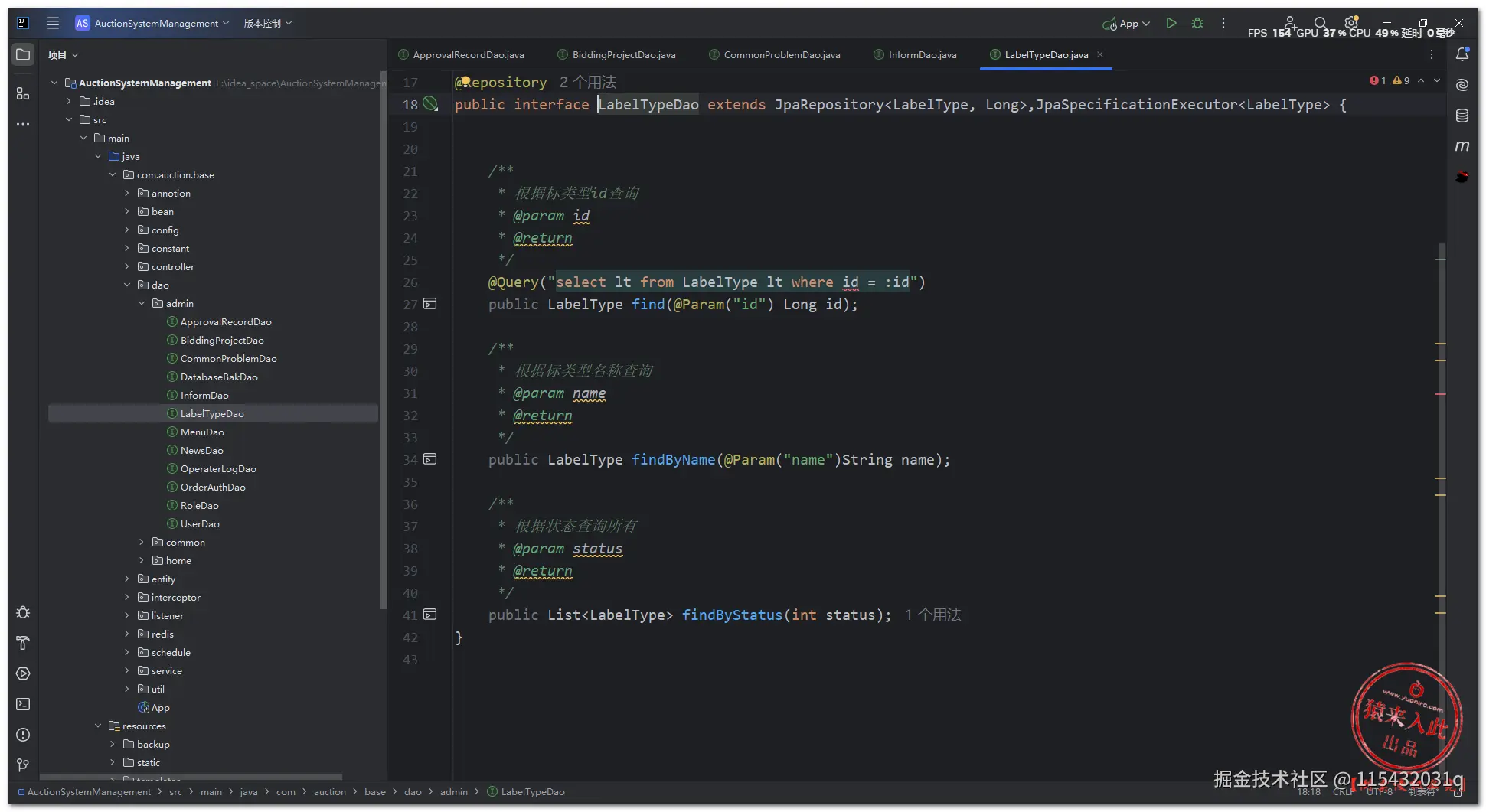Open App class in project tree
1486x812 pixels.
point(160,707)
